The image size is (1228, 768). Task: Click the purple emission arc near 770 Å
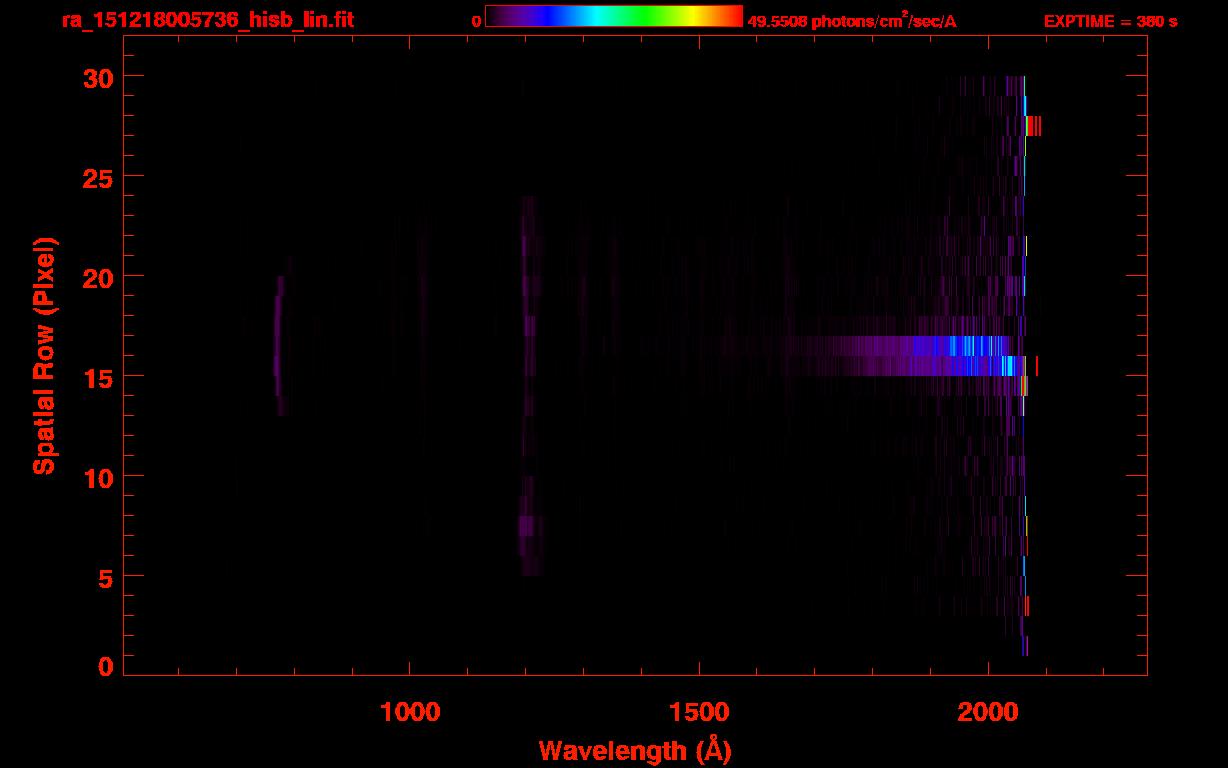tap(279, 345)
